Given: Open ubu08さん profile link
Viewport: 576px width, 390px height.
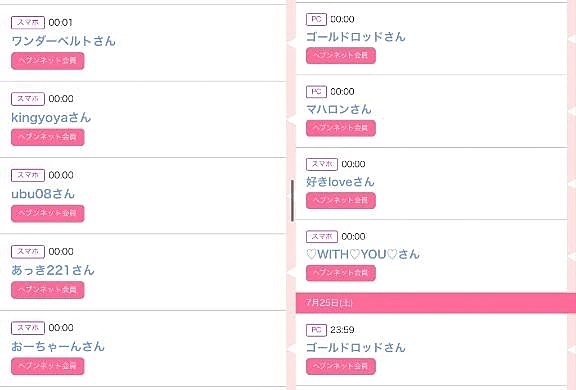Looking at the screenshot, I should (43, 194).
